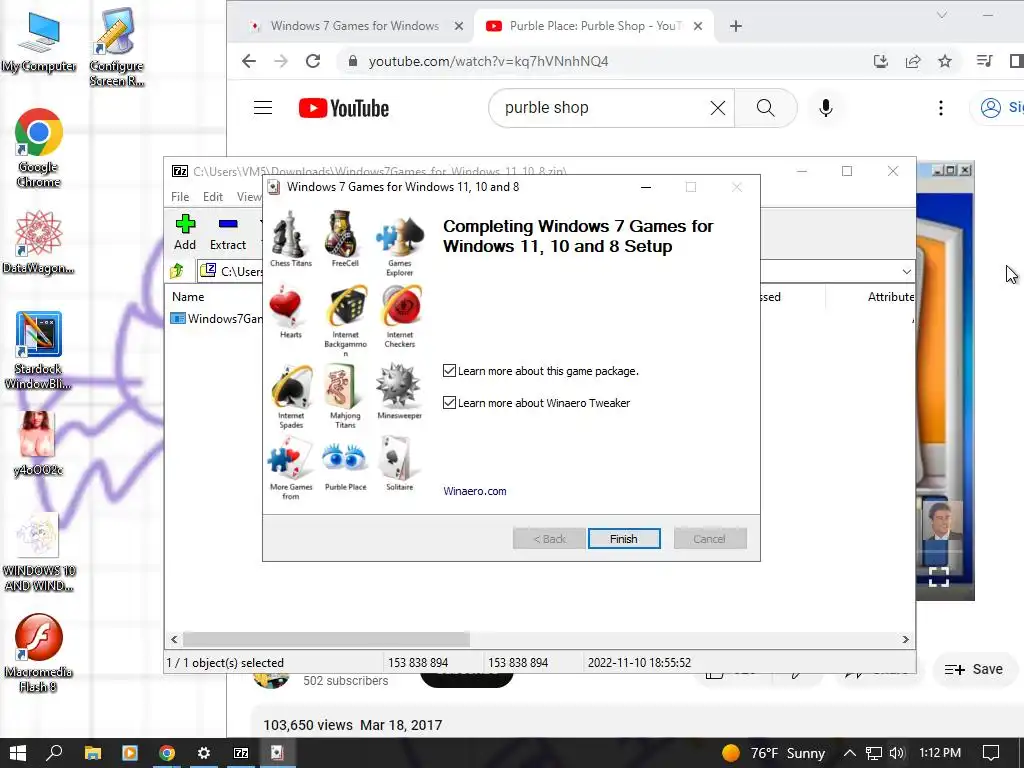Select the My Computer desktop icon

pos(39,42)
